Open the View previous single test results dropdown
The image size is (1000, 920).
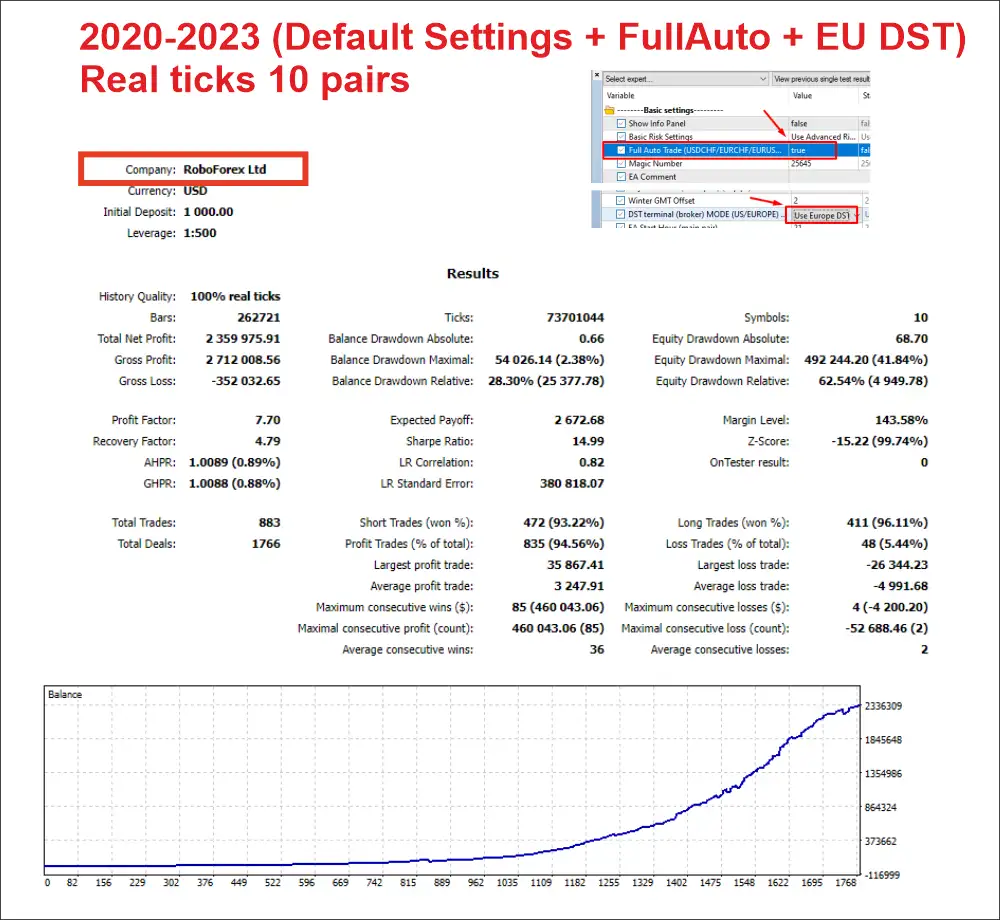tap(820, 78)
